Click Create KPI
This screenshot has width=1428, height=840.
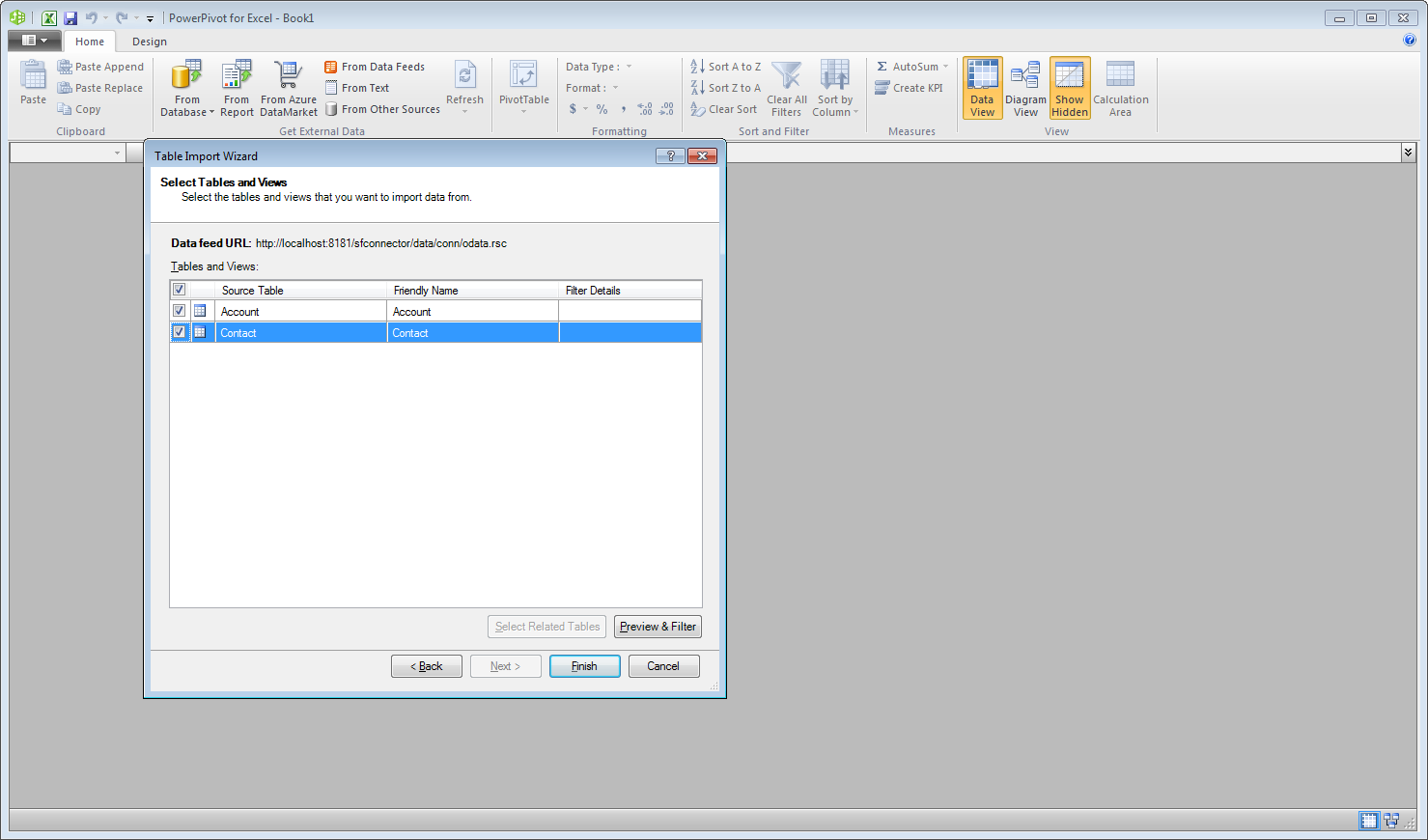tap(909, 87)
